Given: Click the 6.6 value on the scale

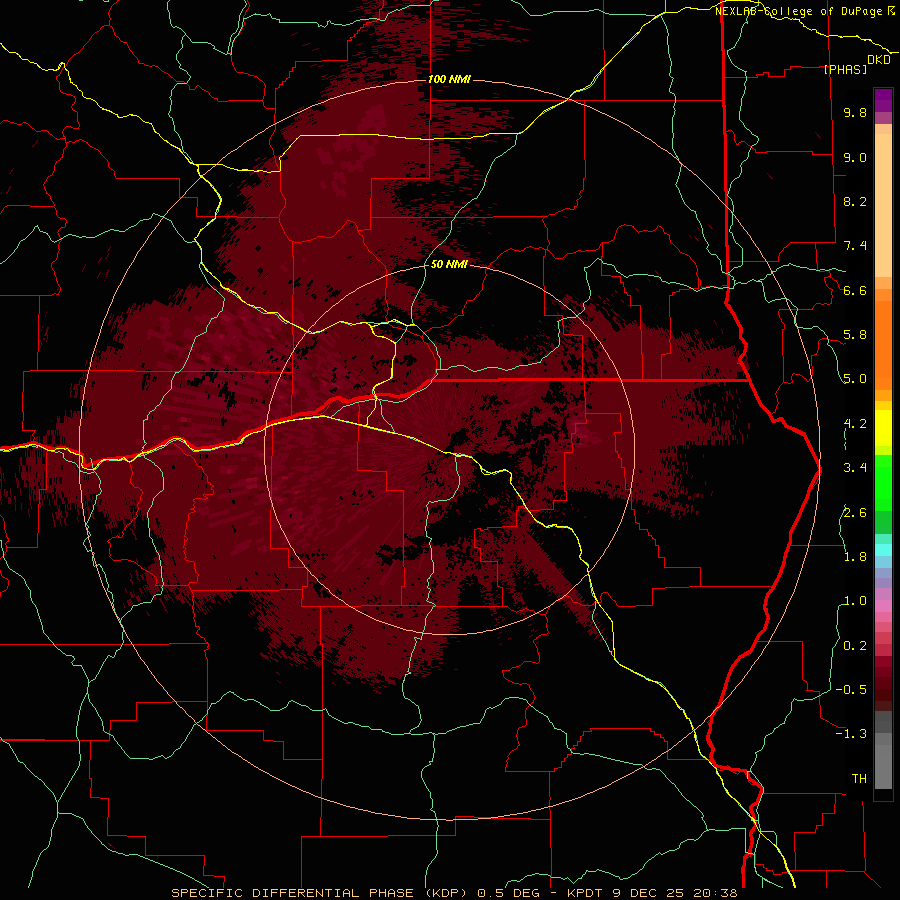Looking at the screenshot, I should pyautogui.click(x=855, y=290).
